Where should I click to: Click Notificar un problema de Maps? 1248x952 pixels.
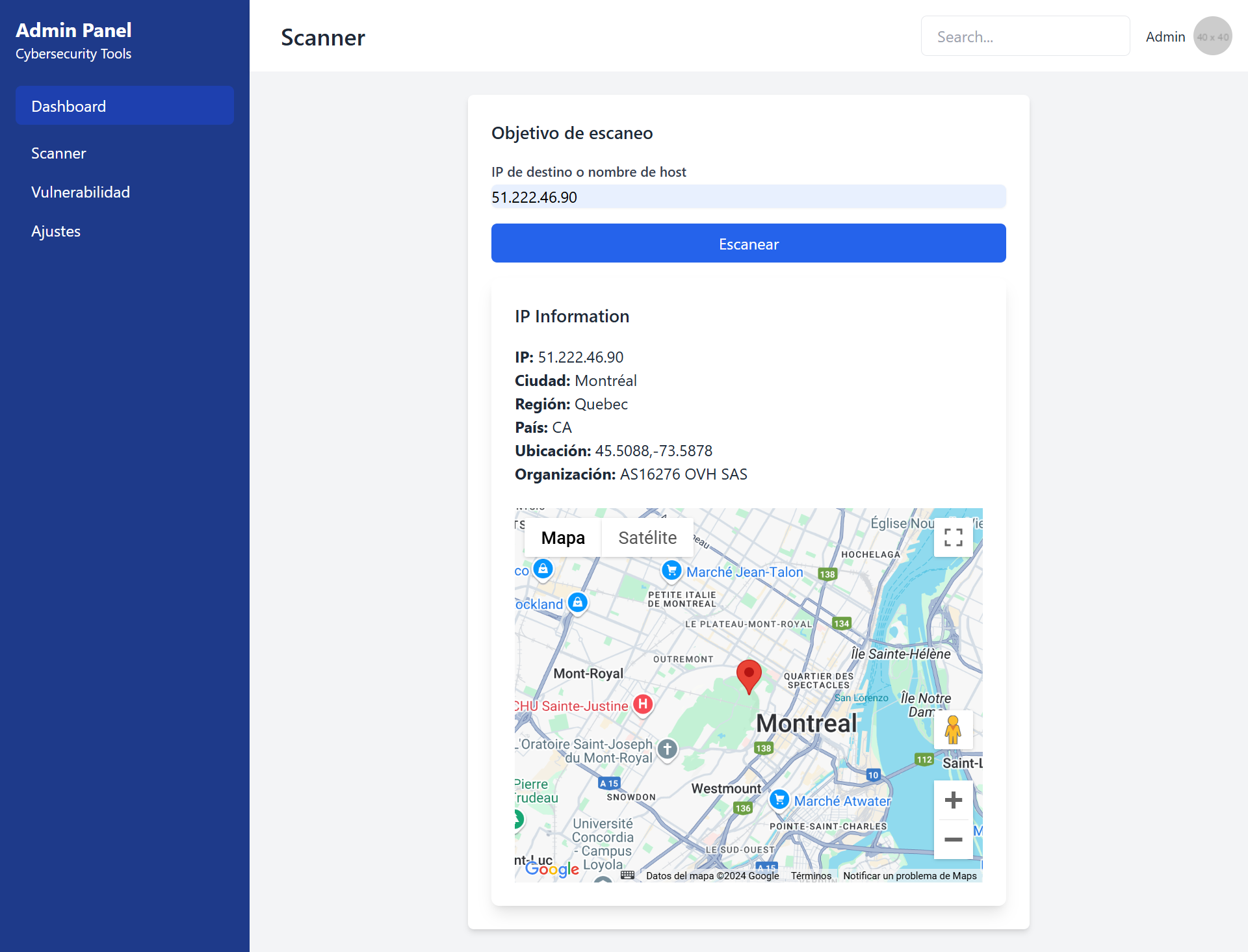(x=909, y=876)
